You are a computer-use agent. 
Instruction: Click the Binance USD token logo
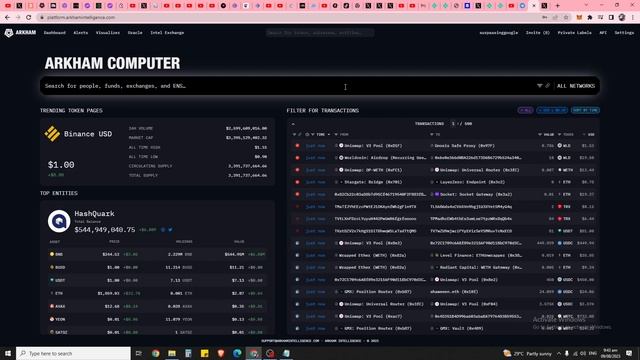pos(52,133)
